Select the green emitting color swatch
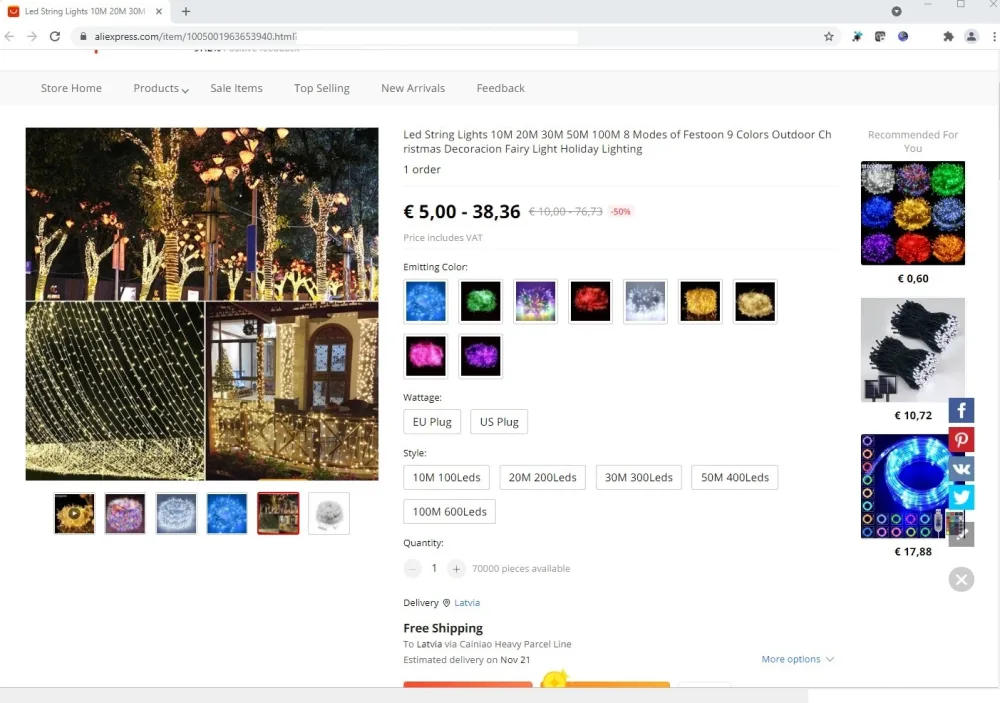This screenshot has height=703, width=1000. [480, 301]
